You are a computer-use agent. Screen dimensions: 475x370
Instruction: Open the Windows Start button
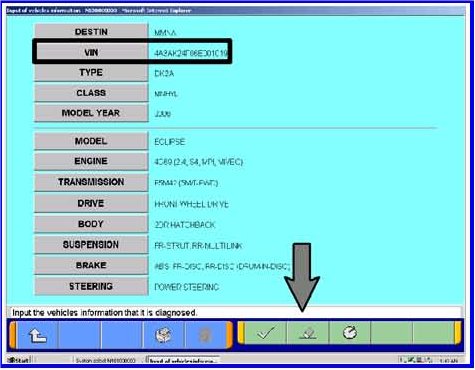(19, 360)
